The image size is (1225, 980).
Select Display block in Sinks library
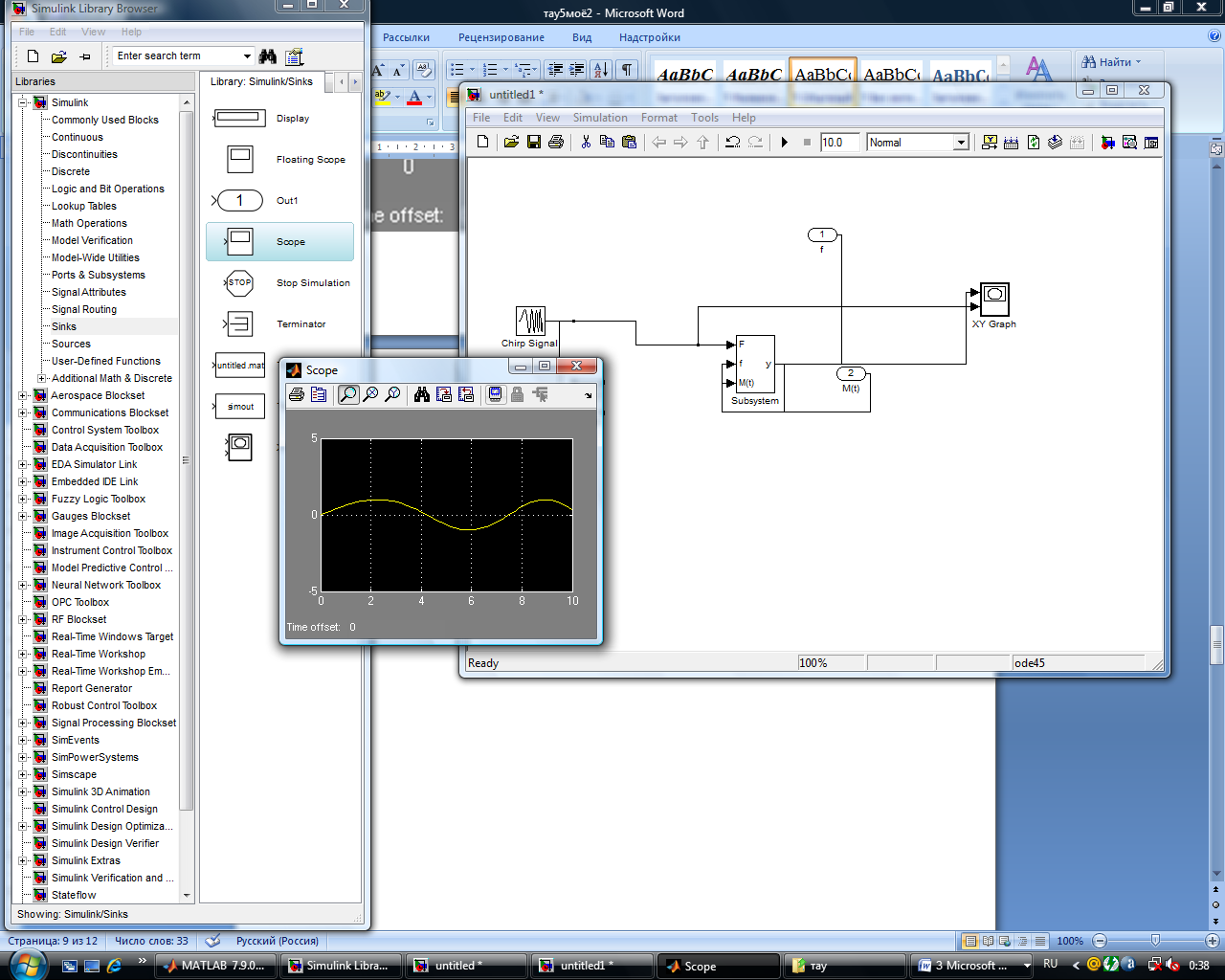tap(279, 119)
